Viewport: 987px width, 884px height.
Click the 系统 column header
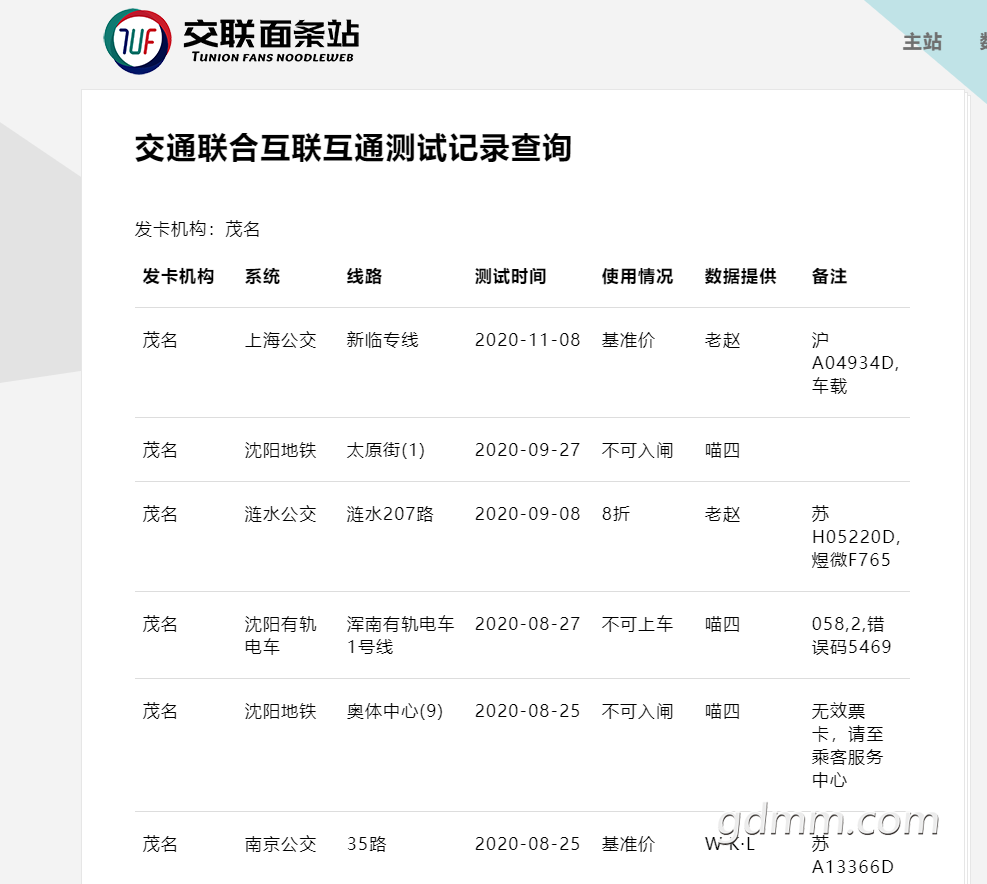pyautogui.click(x=262, y=277)
